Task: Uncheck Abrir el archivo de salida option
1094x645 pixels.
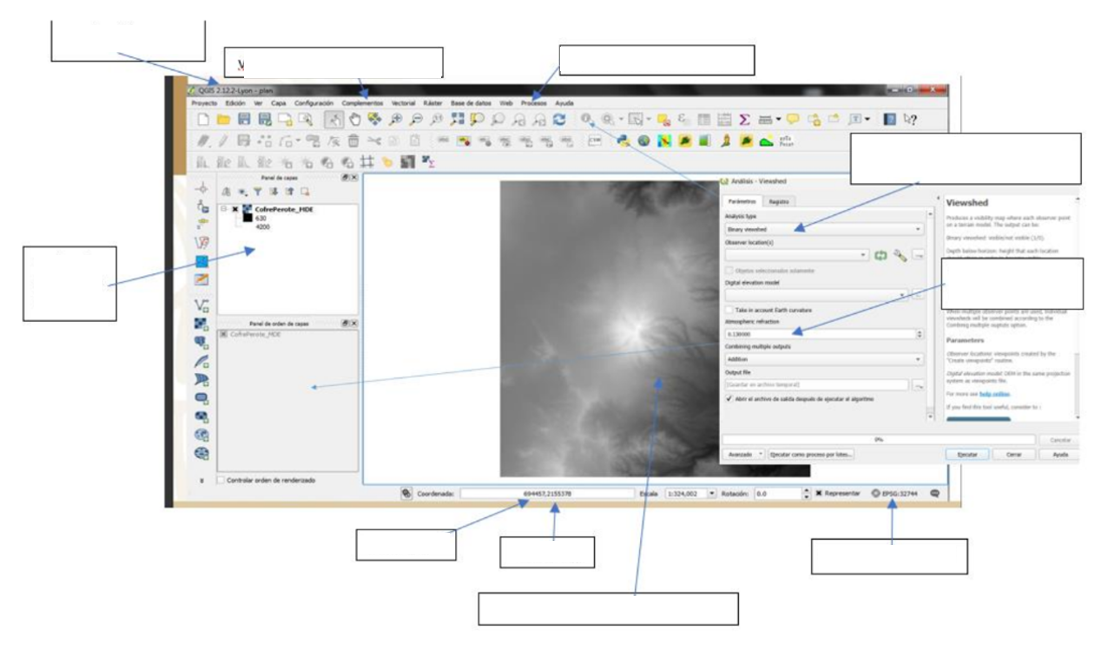Action: 729,398
